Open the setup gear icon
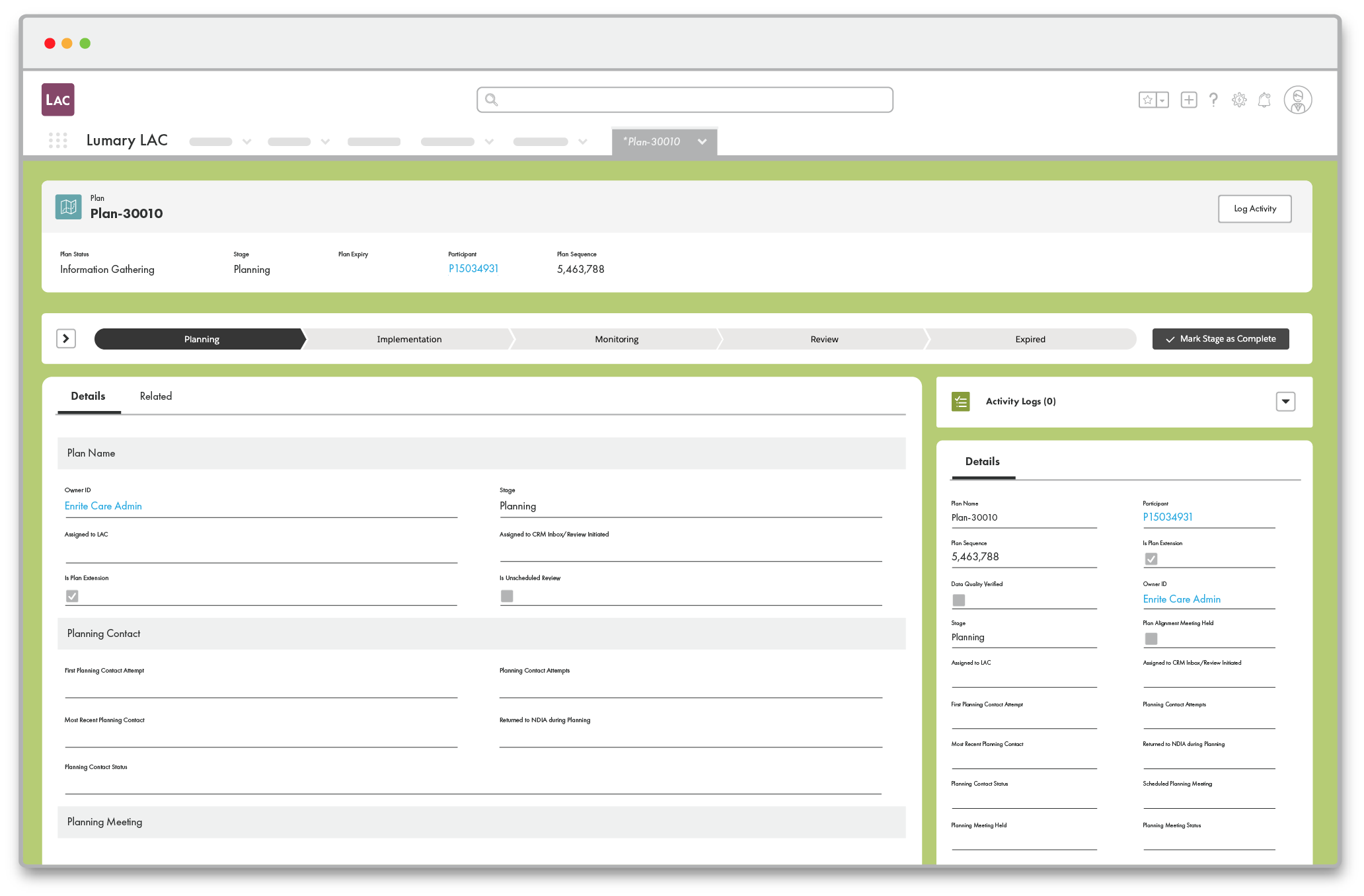 (x=1238, y=100)
